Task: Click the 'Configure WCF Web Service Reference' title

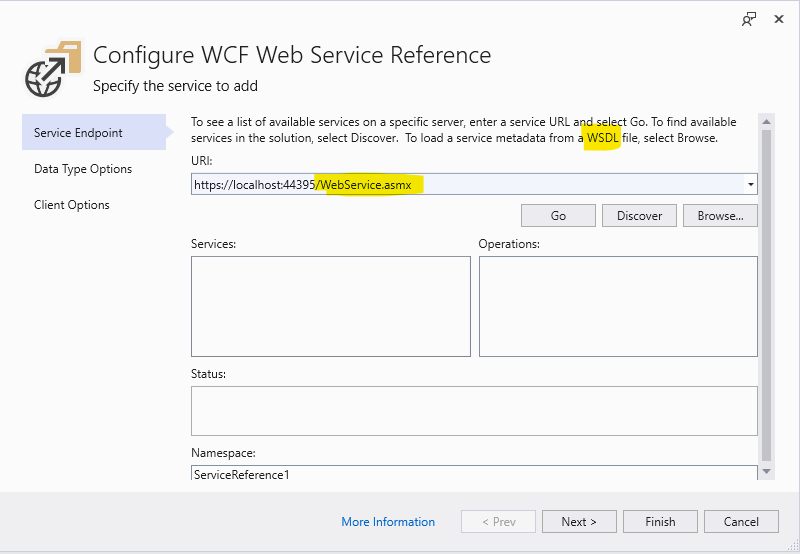Action: tap(292, 55)
